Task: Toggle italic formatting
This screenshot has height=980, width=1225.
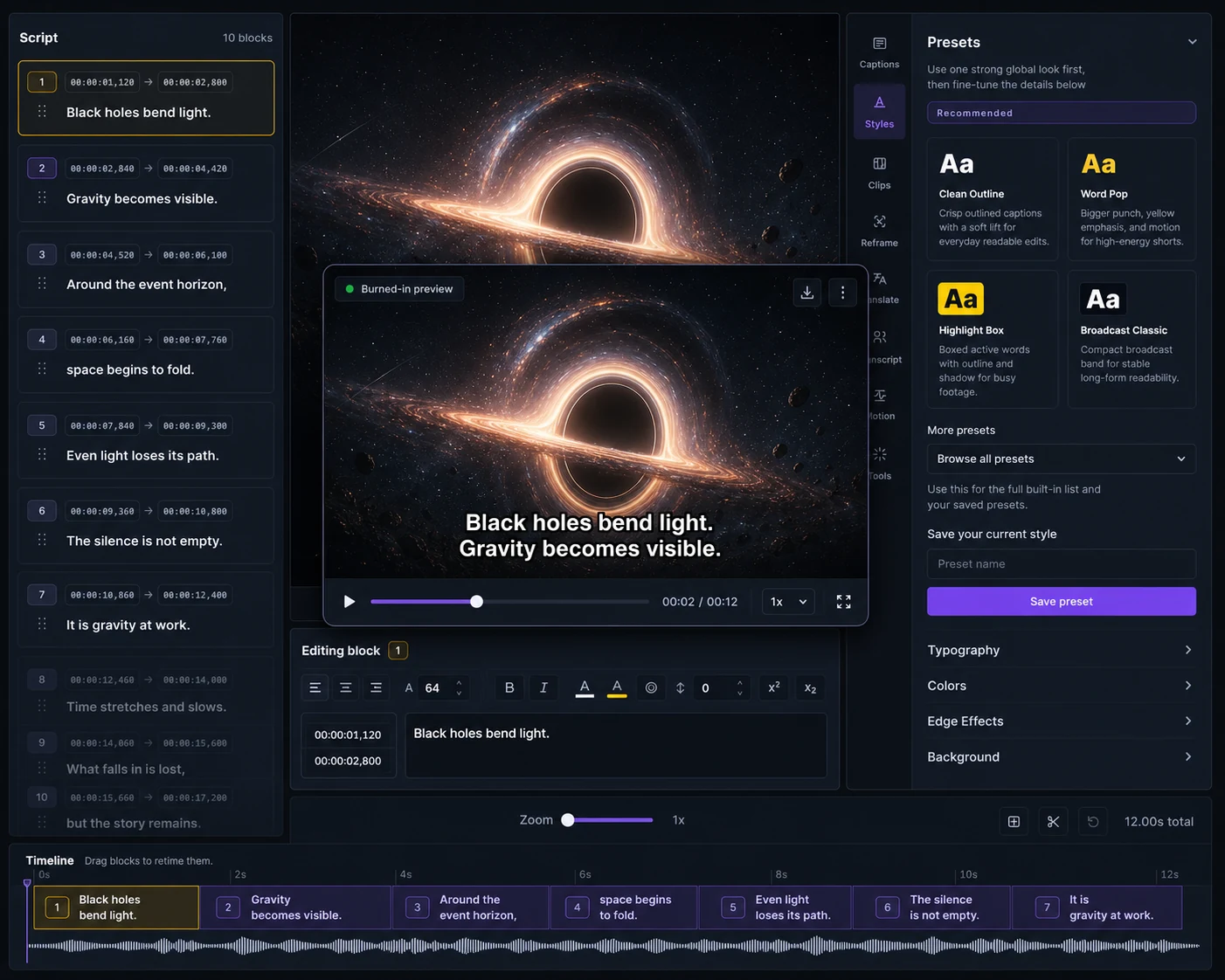Action: pyautogui.click(x=543, y=688)
